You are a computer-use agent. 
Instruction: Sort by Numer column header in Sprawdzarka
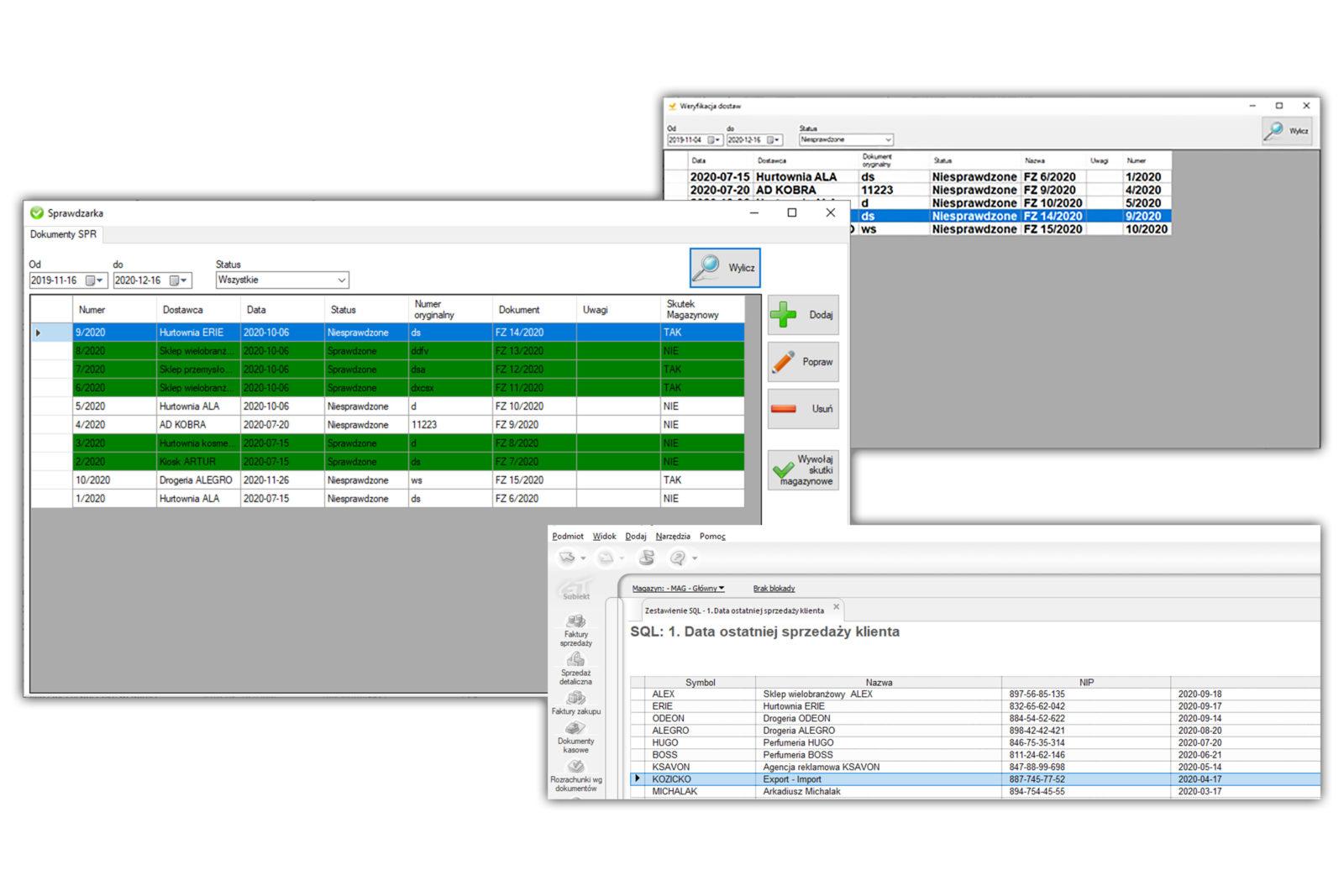click(x=114, y=310)
